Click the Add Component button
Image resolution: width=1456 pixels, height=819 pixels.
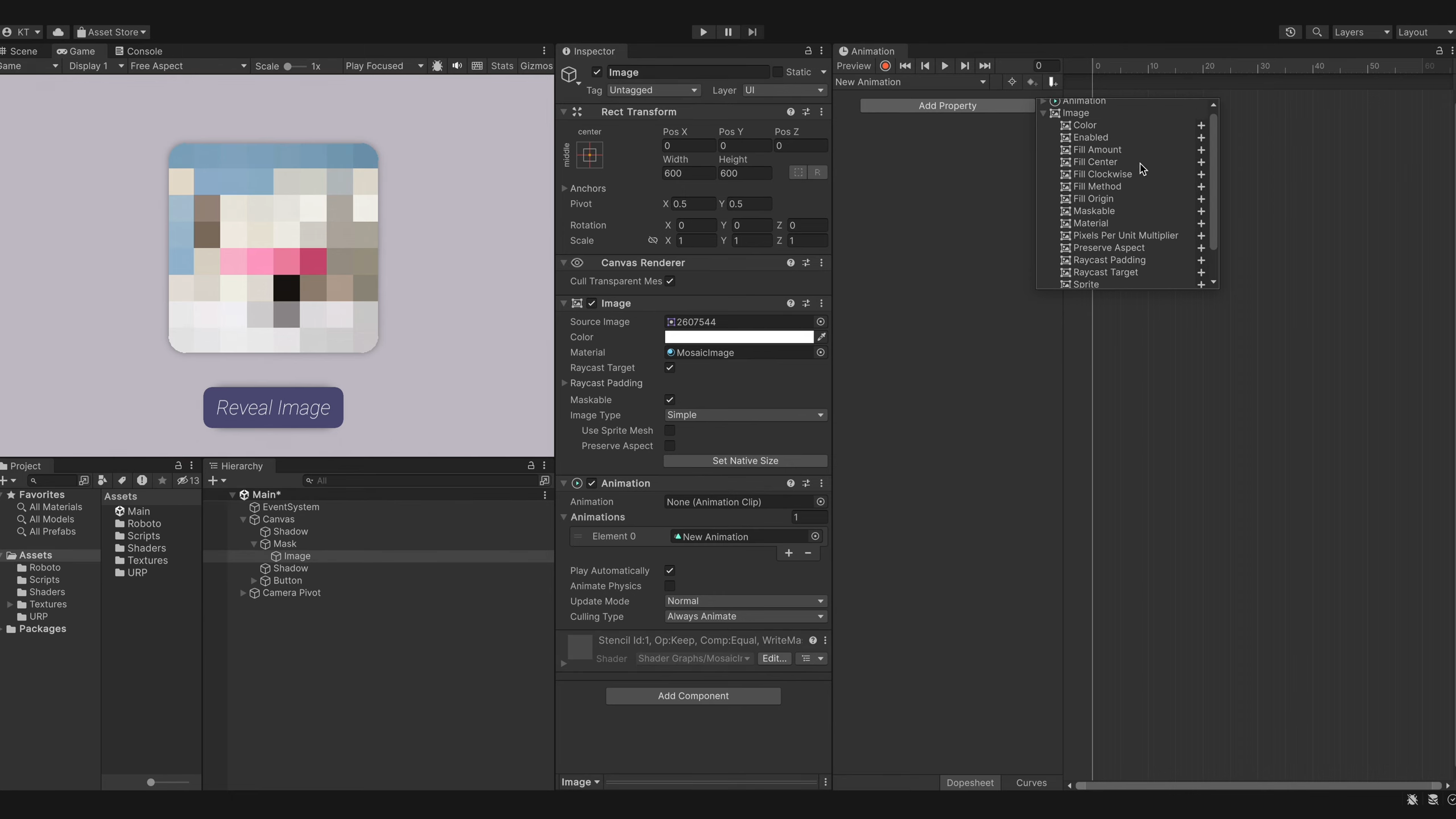point(693,696)
